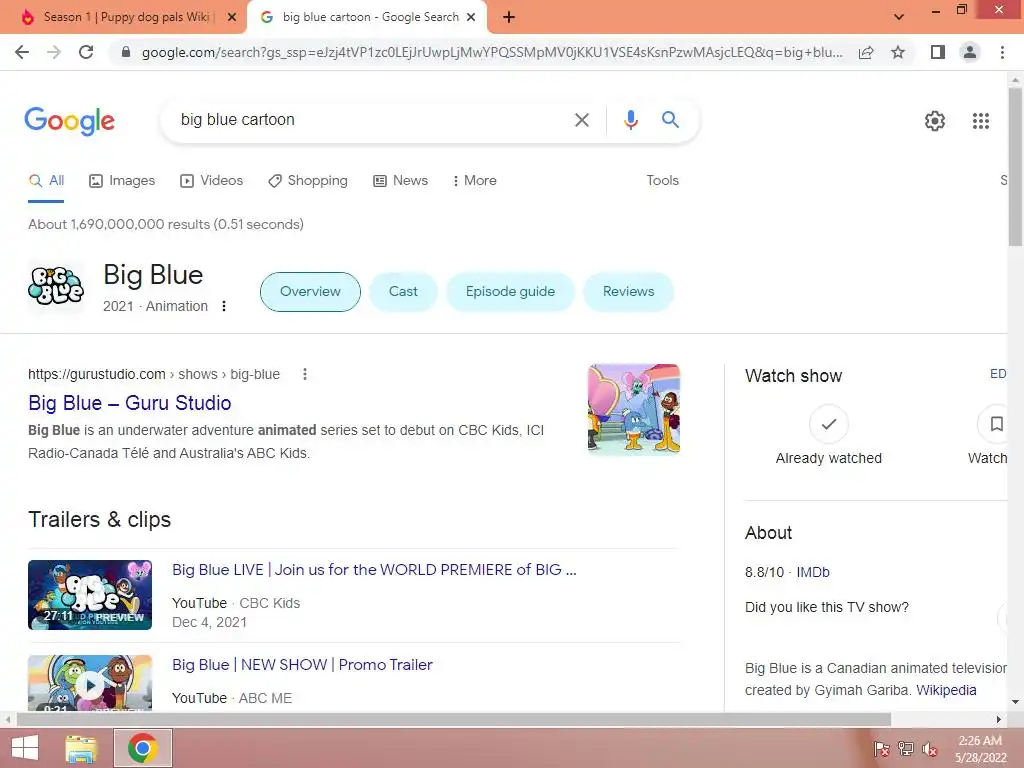The width and height of the screenshot is (1024, 768).
Task: Share this page using the share icon
Action: (866, 52)
